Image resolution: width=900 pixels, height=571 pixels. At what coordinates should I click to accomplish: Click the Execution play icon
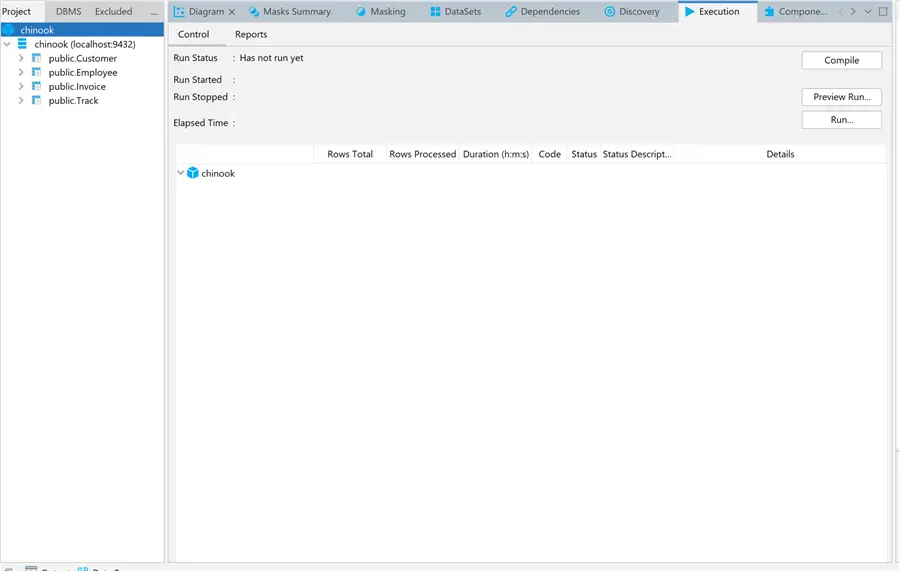point(689,11)
